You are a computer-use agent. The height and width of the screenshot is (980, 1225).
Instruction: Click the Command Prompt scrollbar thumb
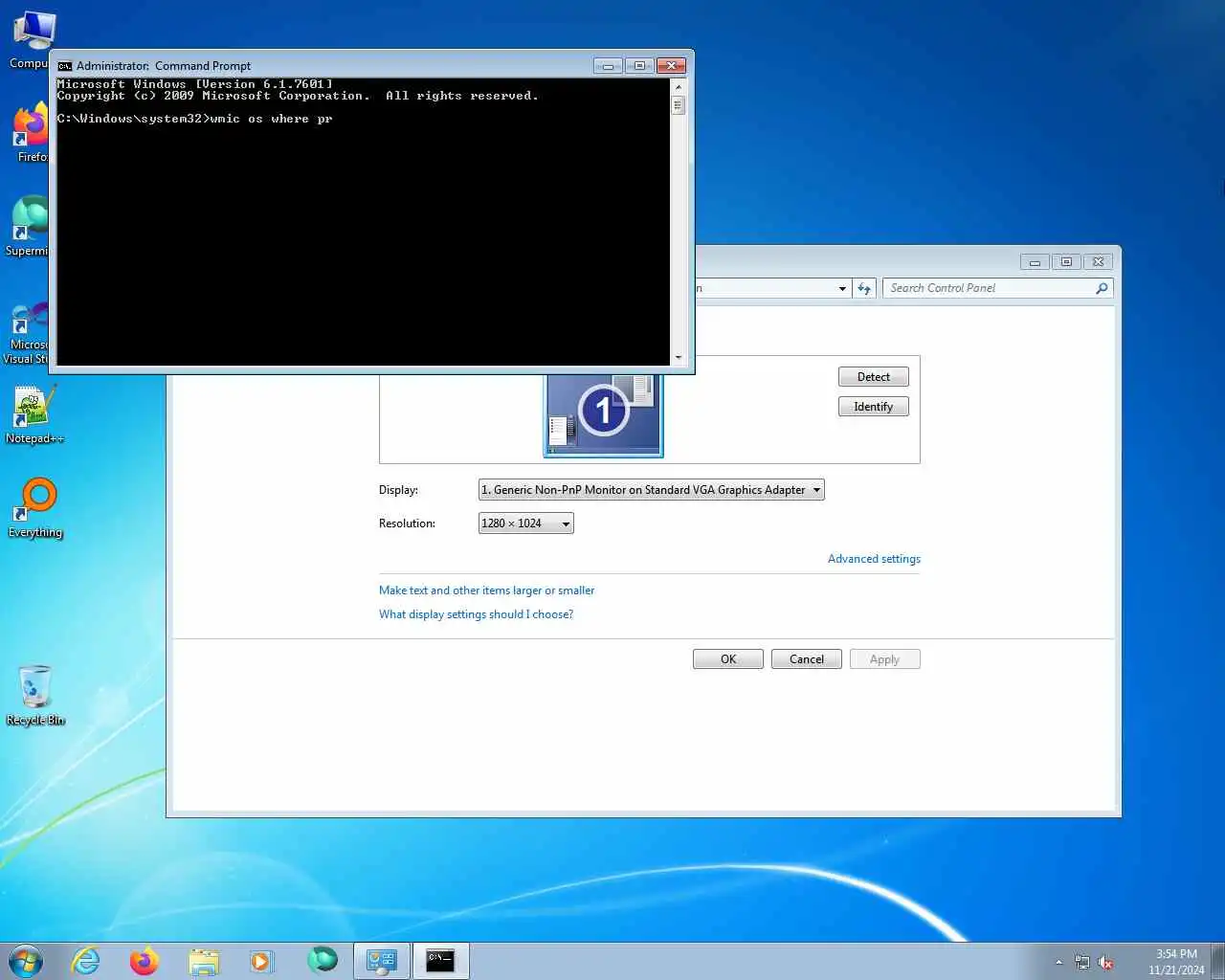click(679, 105)
